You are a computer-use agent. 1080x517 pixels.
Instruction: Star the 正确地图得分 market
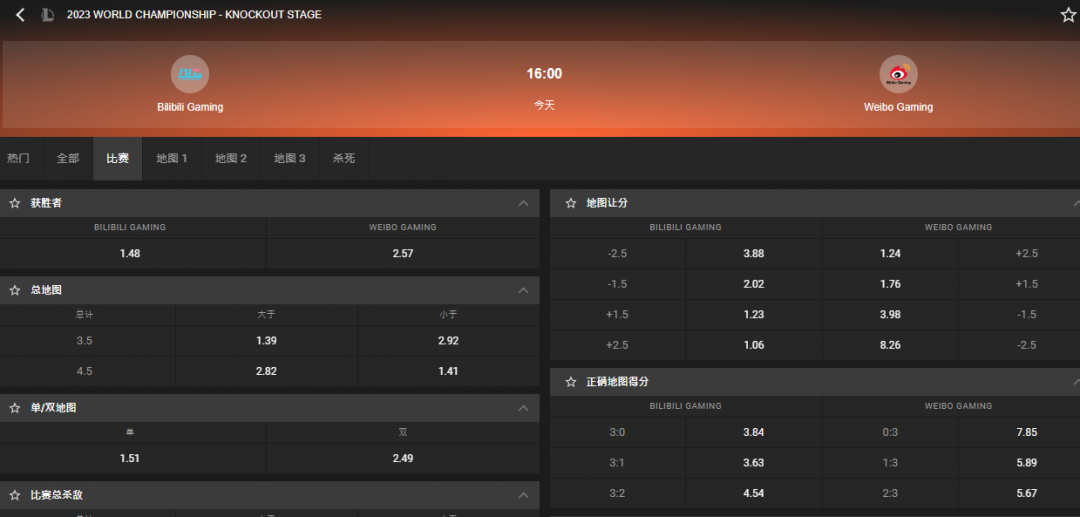pyautogui.click(x=570, y=381)
